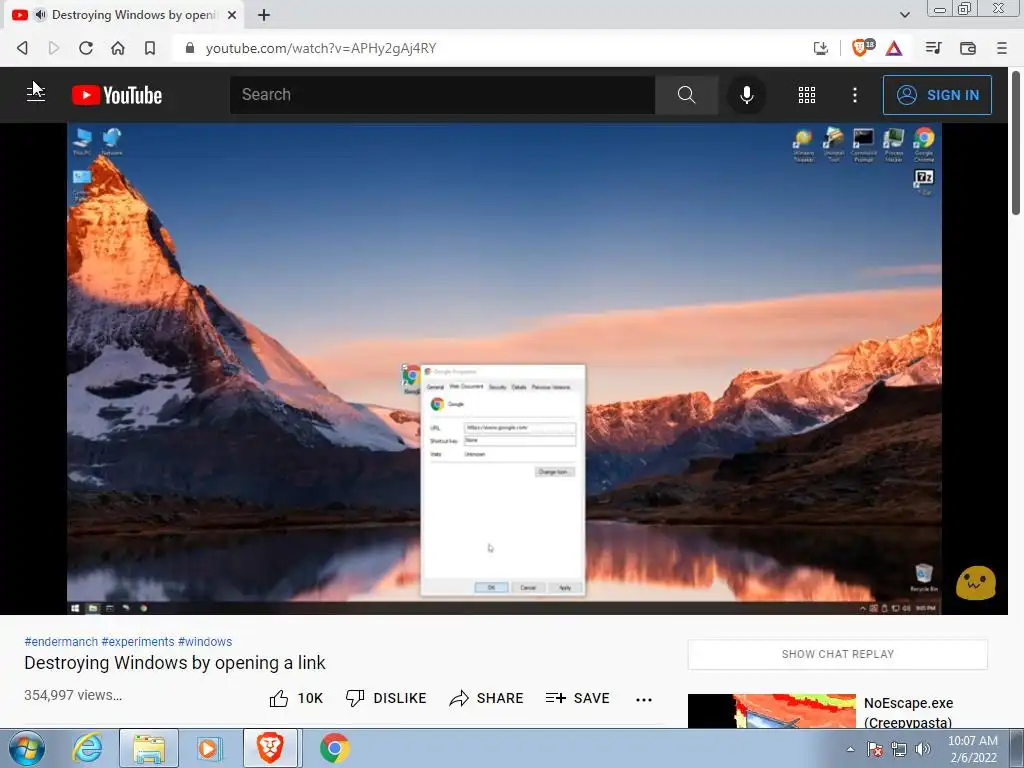
Task: Open YouTube settings three-dot menu
Action: pos(855,95)
